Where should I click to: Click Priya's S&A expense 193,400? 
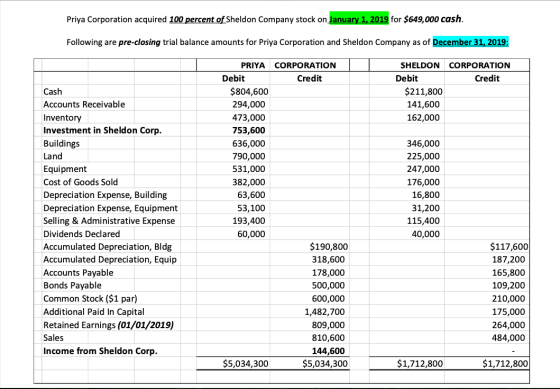(249, 221)
